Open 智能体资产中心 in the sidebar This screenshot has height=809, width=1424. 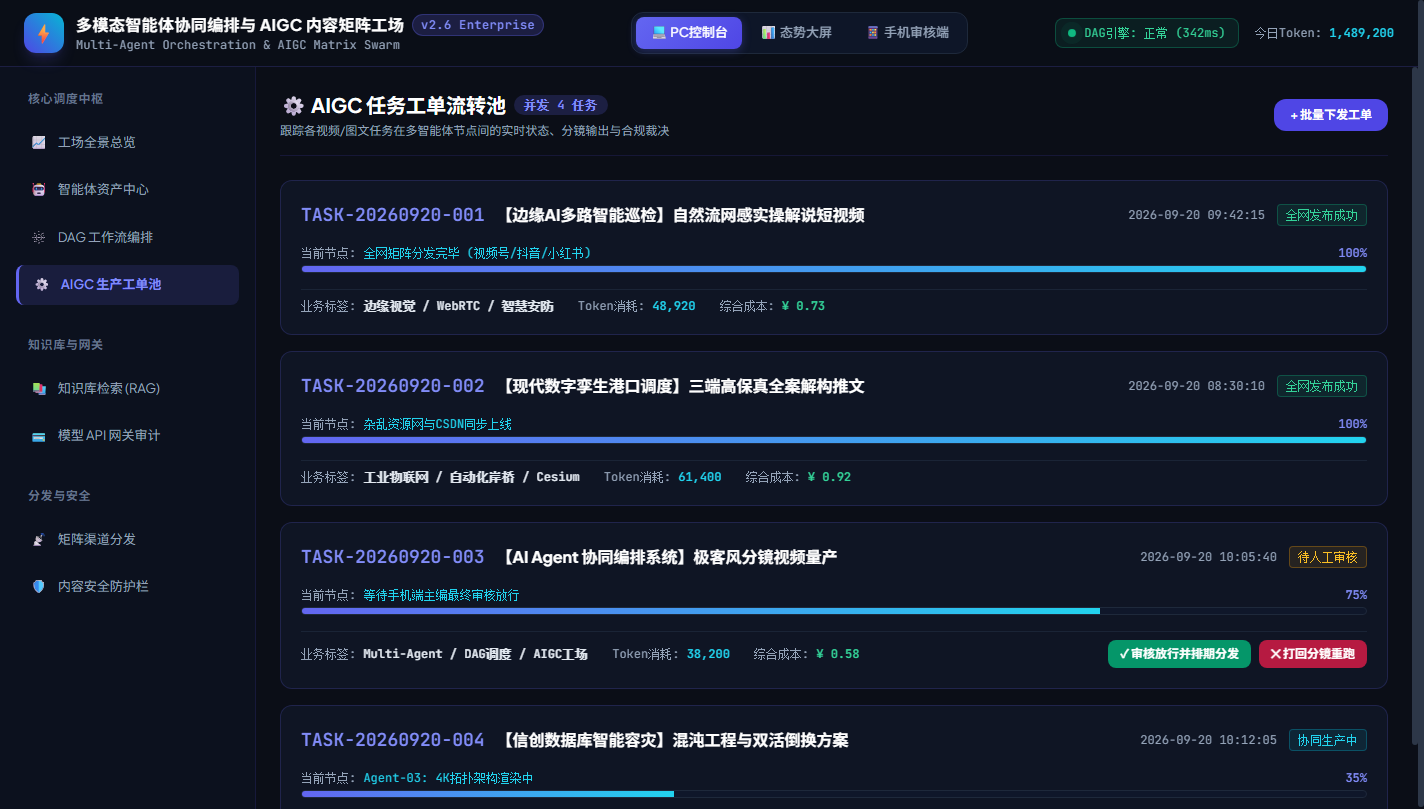128,189
